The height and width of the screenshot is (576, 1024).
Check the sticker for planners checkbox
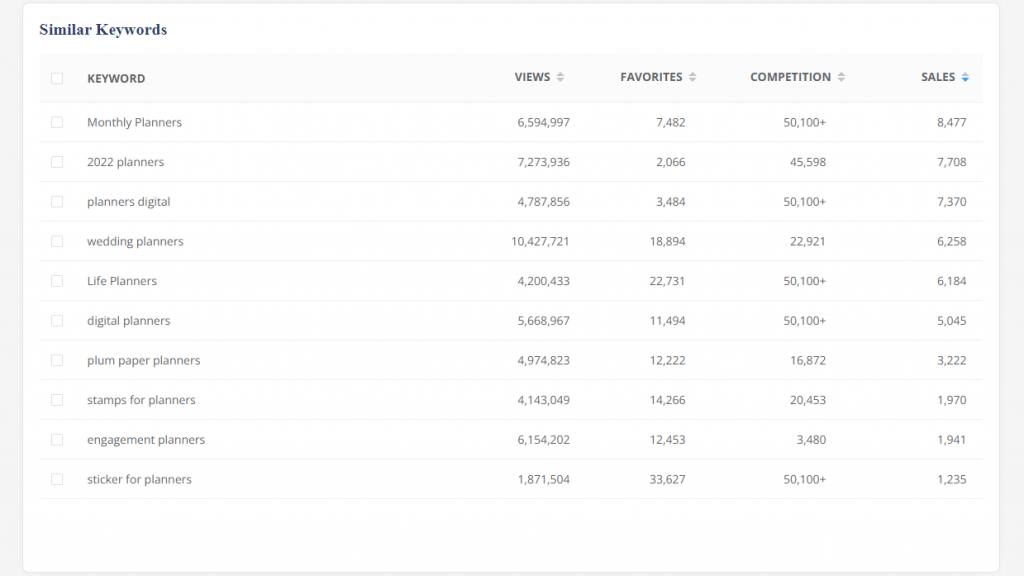pyautogui.click(x=57, y=480)
